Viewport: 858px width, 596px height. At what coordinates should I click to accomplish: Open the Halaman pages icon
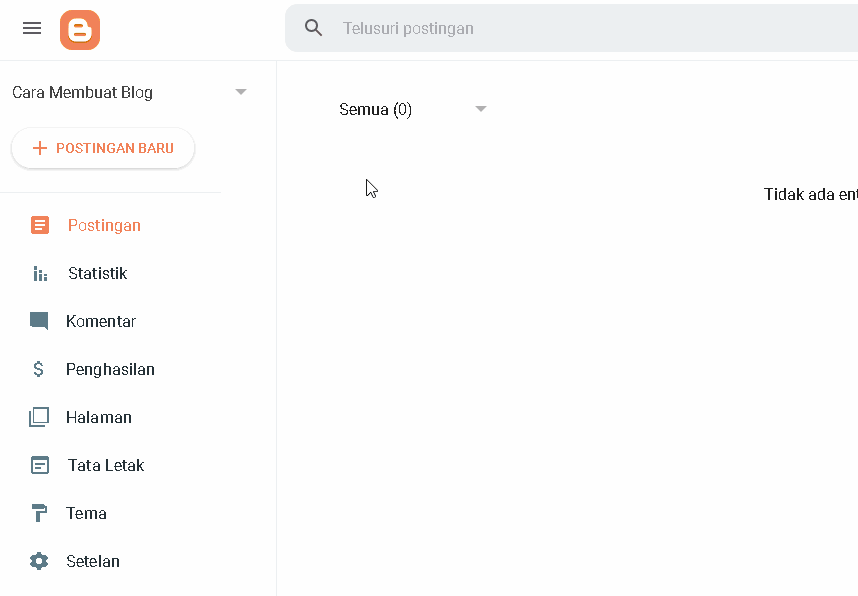pos(39,417)
